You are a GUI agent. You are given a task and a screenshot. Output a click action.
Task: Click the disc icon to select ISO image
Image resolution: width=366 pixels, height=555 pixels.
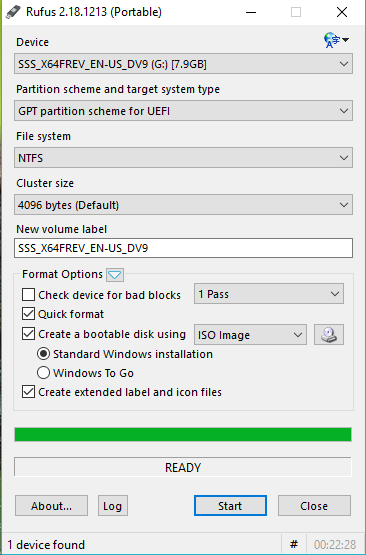pos(329,335)
